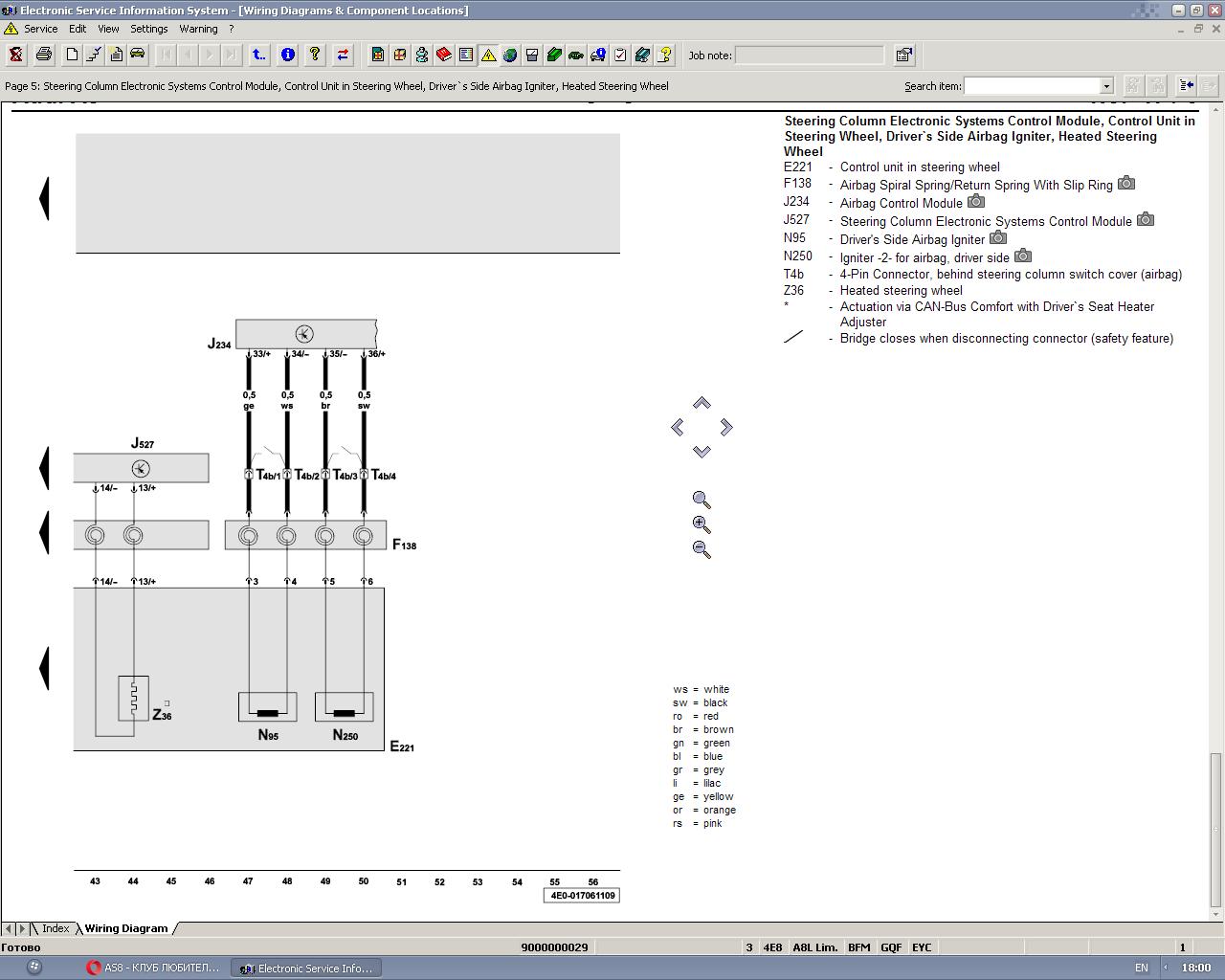
Task: Pan the diagram right with right arrow
Action: (726, 427)
